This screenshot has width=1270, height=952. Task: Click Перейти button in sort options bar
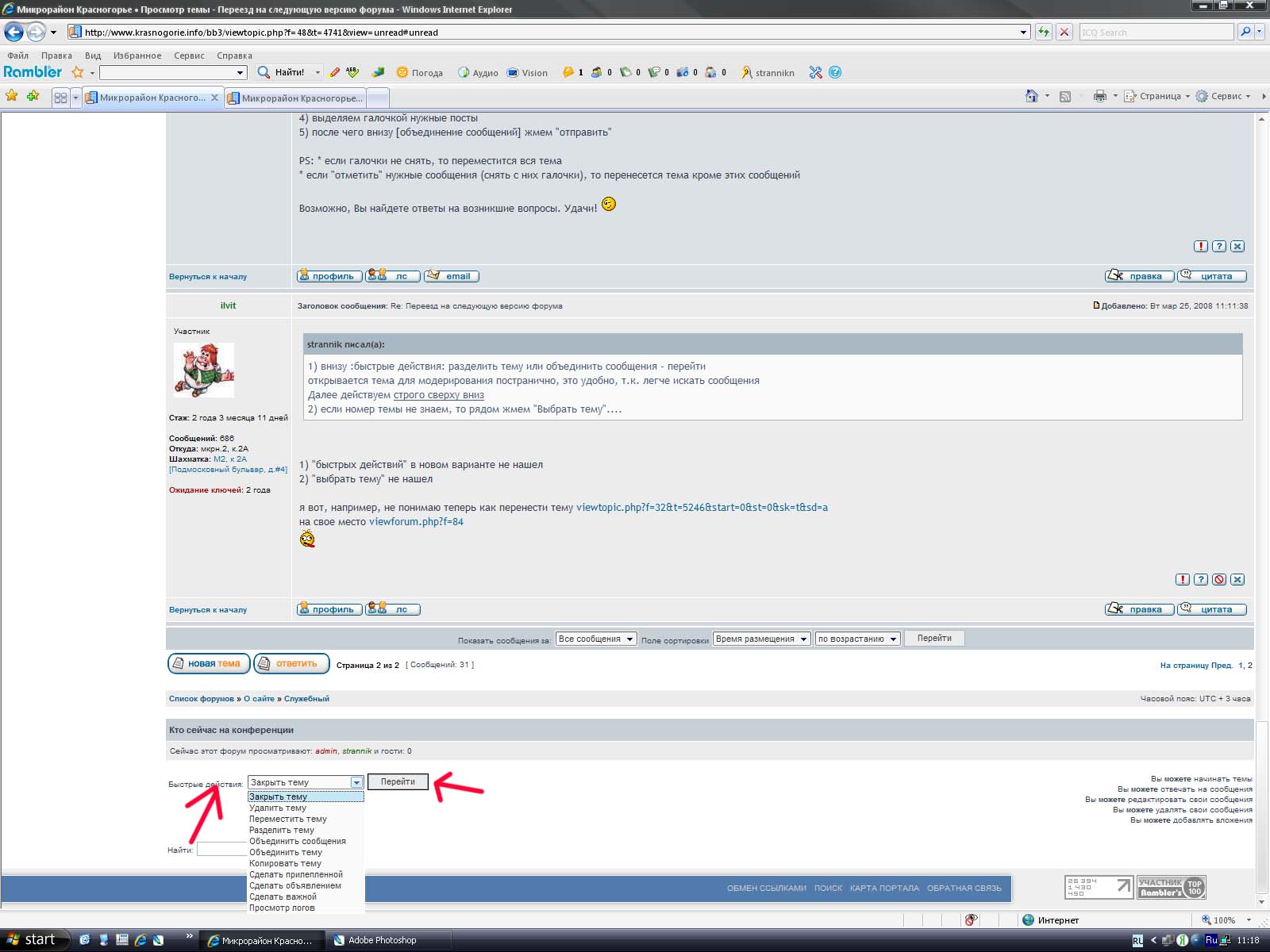coord(934,638)
